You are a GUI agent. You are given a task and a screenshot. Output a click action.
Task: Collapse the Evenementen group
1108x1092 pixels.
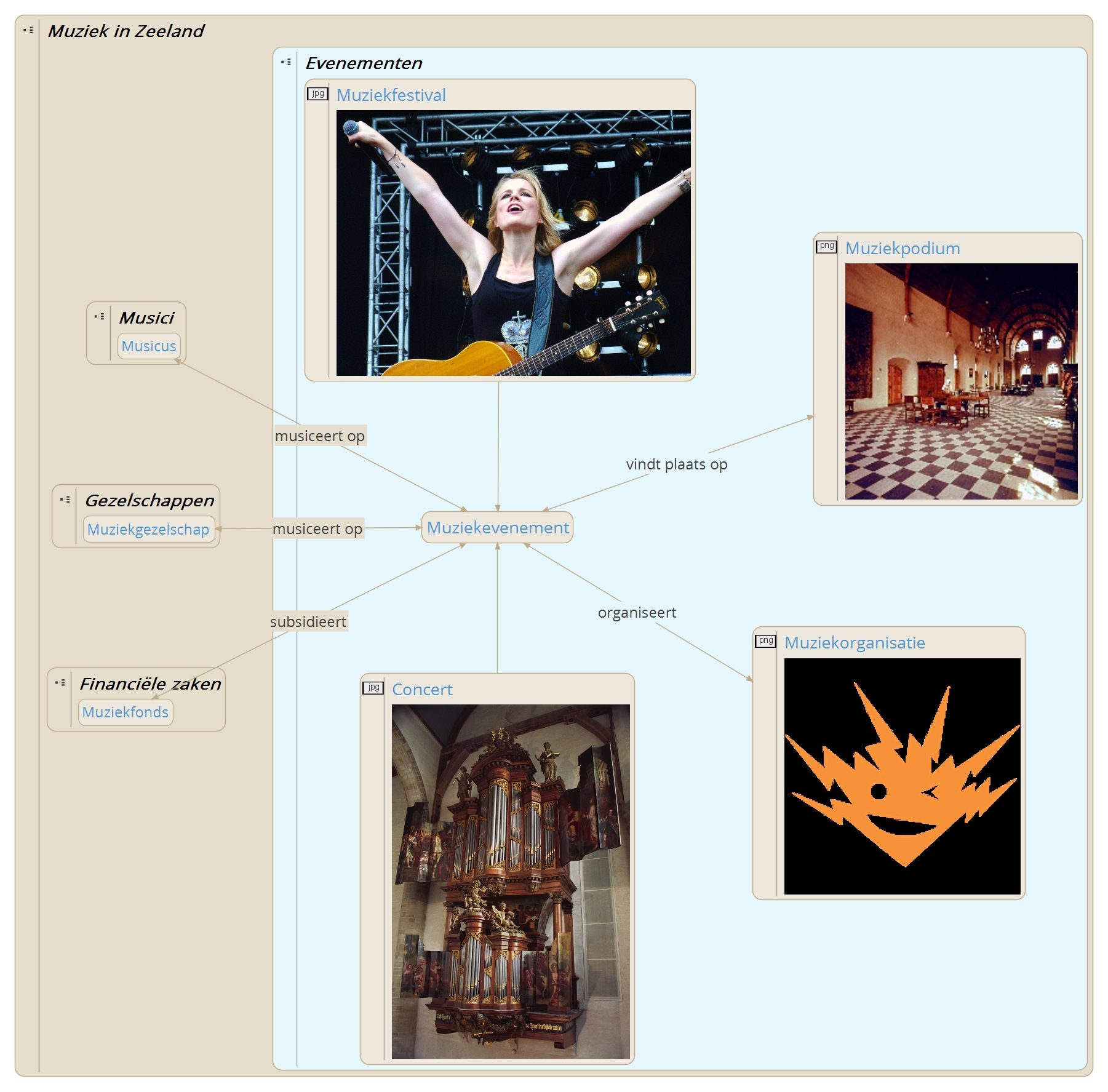point(286,62)
